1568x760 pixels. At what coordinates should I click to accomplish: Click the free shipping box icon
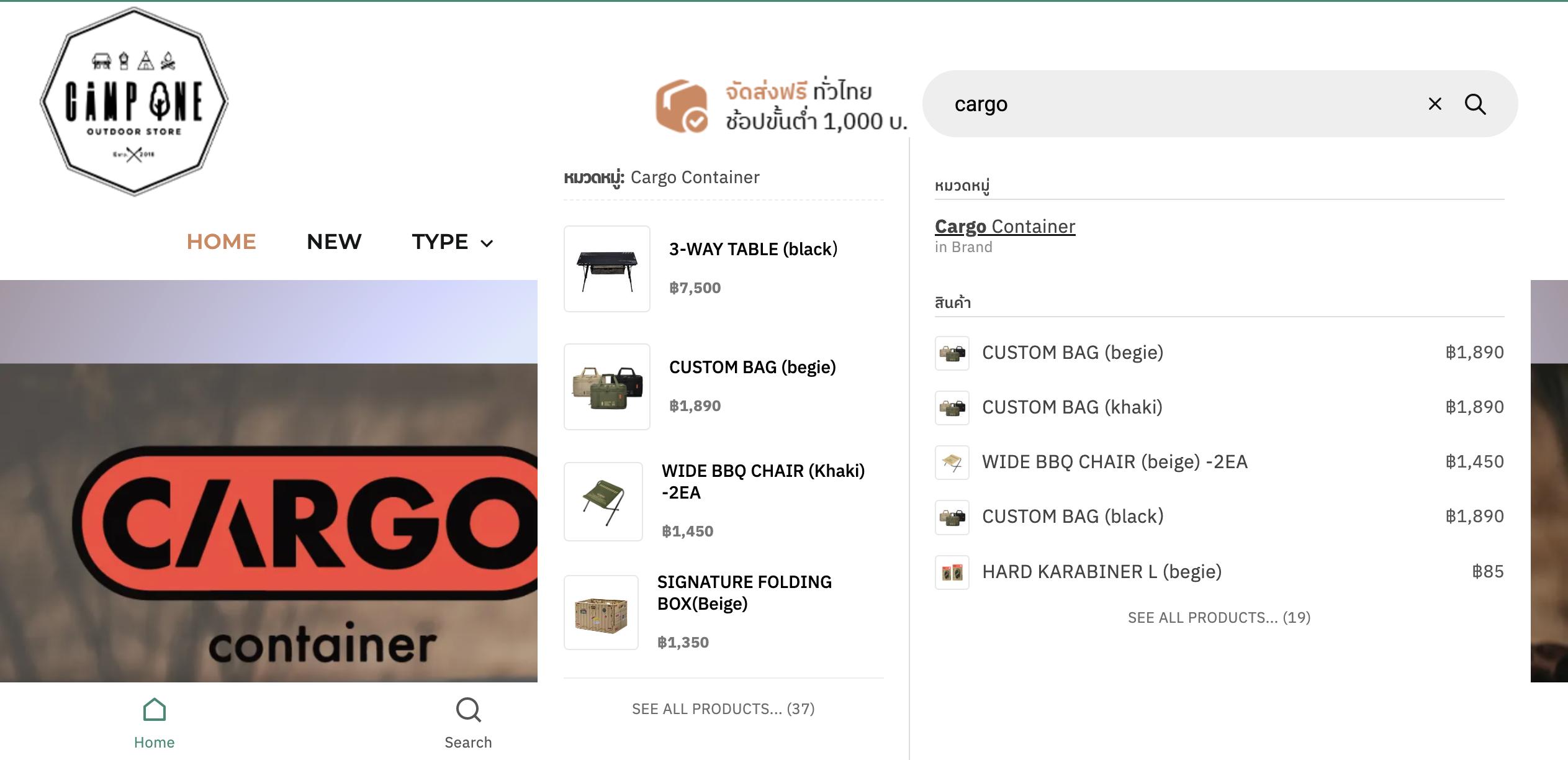point(682,106)
